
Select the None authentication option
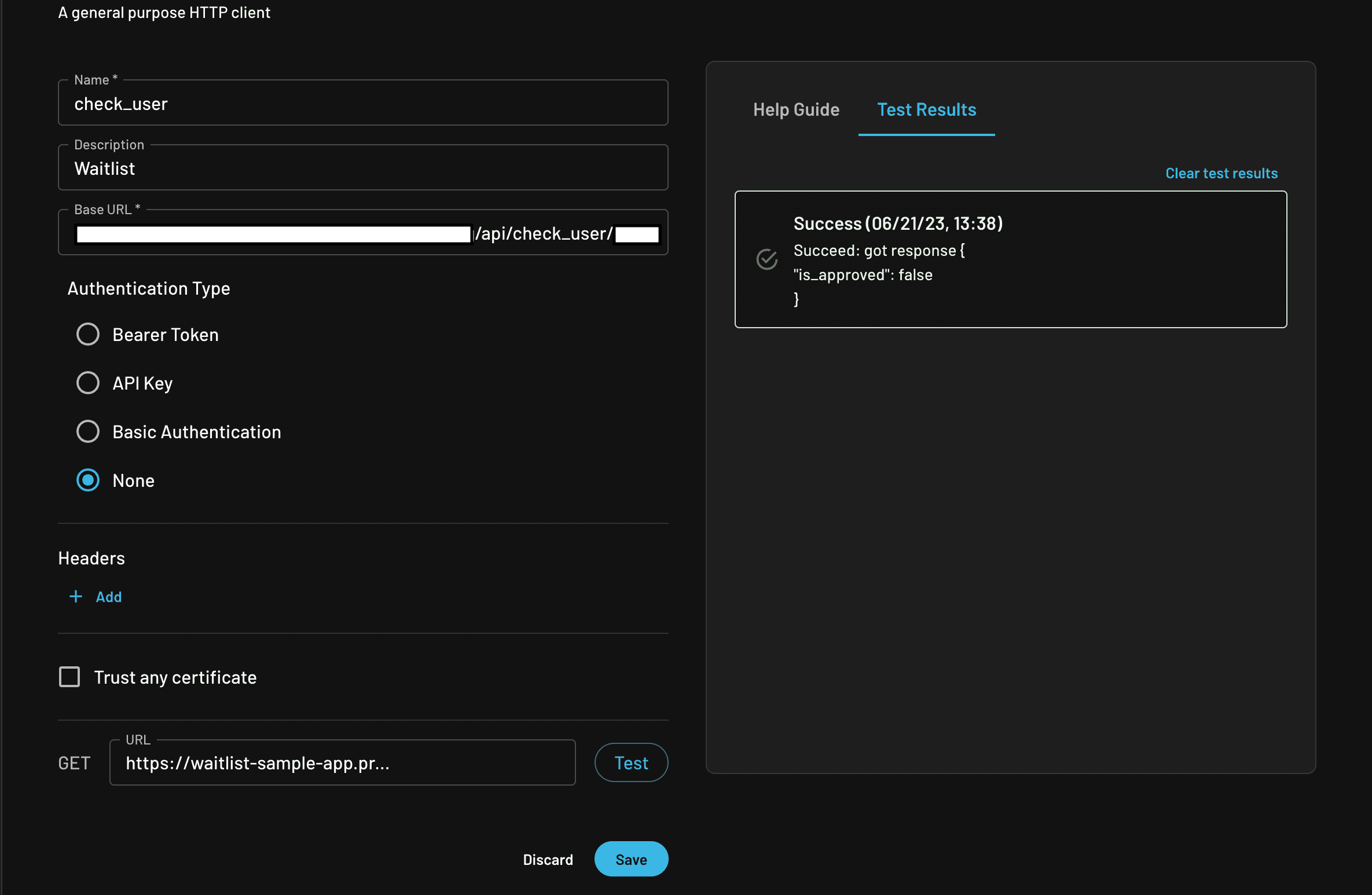click(x=88, y=480)
